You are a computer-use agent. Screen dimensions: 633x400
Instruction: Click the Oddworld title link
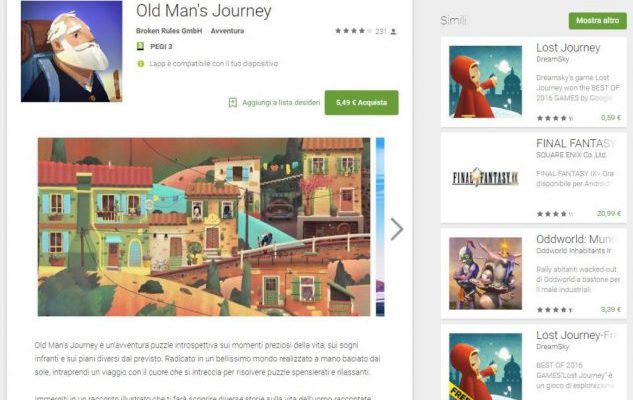[x=575, y=239]
